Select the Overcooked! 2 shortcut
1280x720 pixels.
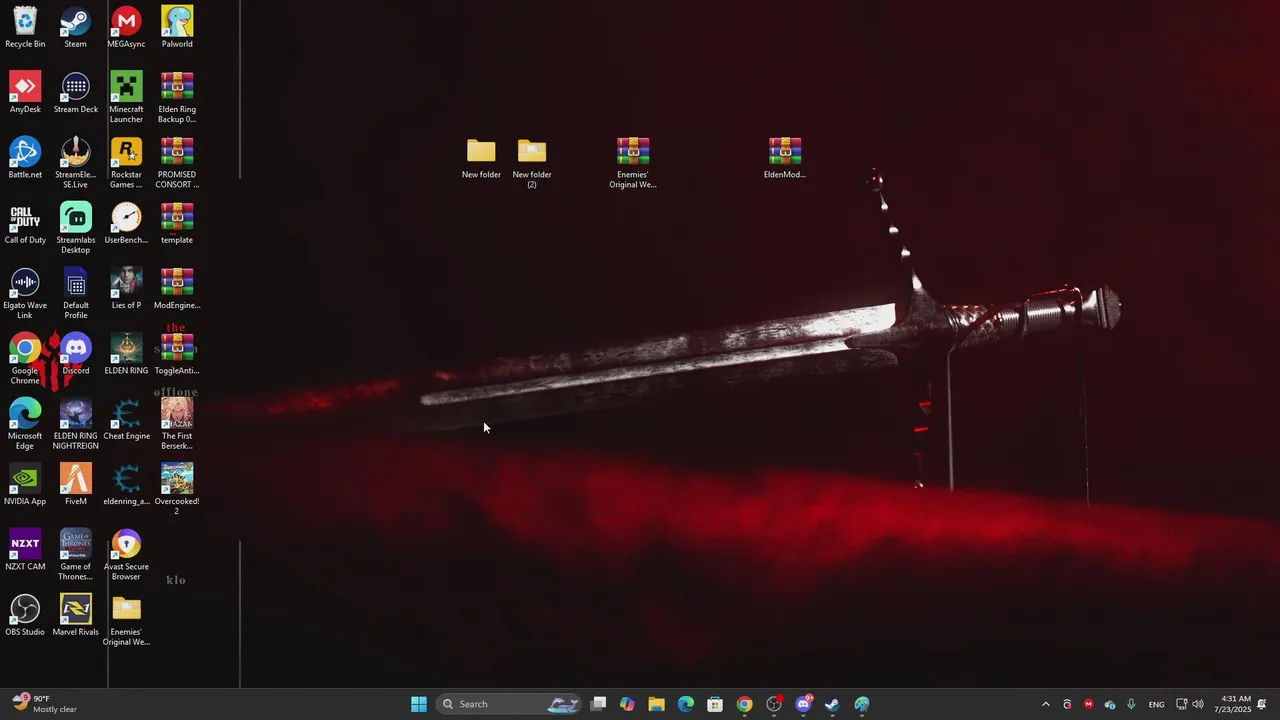177,489
